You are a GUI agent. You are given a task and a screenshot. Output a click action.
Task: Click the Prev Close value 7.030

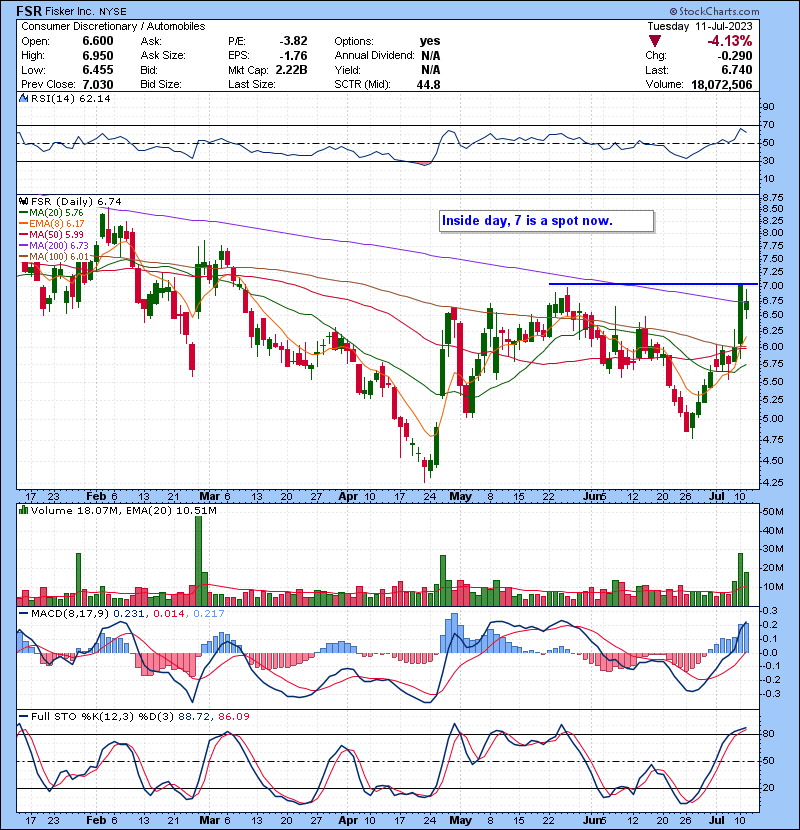(98, 84)
